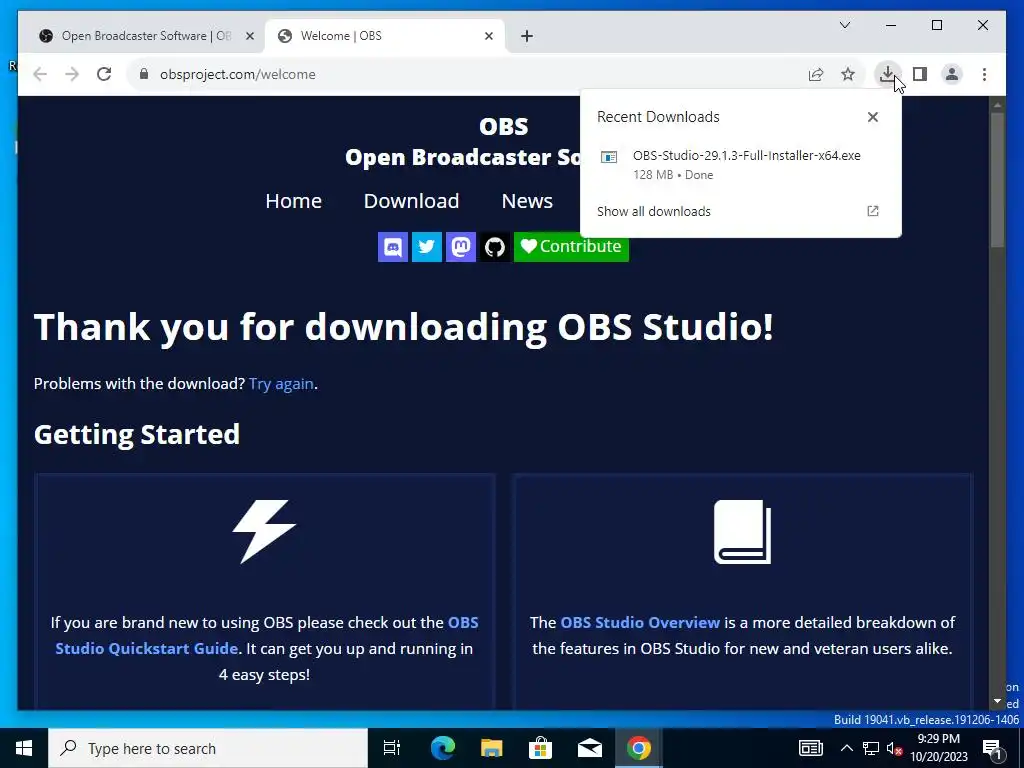Viewport: 1024px width, 768px height.
Task: Open the OBS Twitter icon link
Action: [426, 247]
